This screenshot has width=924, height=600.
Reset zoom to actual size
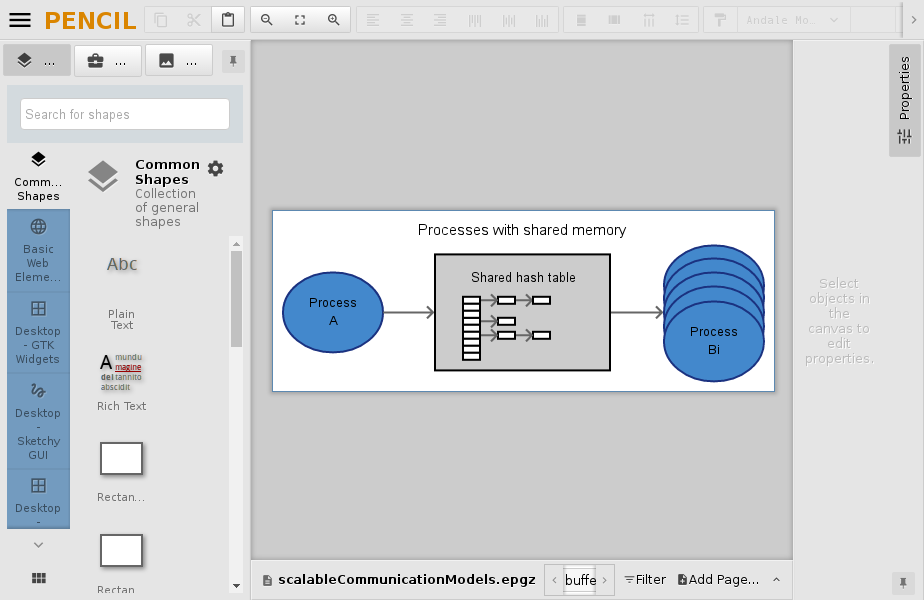(300, 20)
